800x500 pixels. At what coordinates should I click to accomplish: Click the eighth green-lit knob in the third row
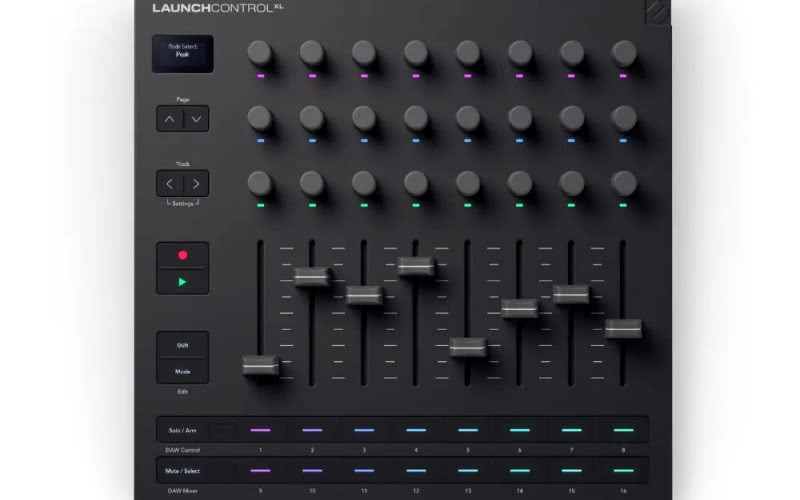tap(623, 183)
